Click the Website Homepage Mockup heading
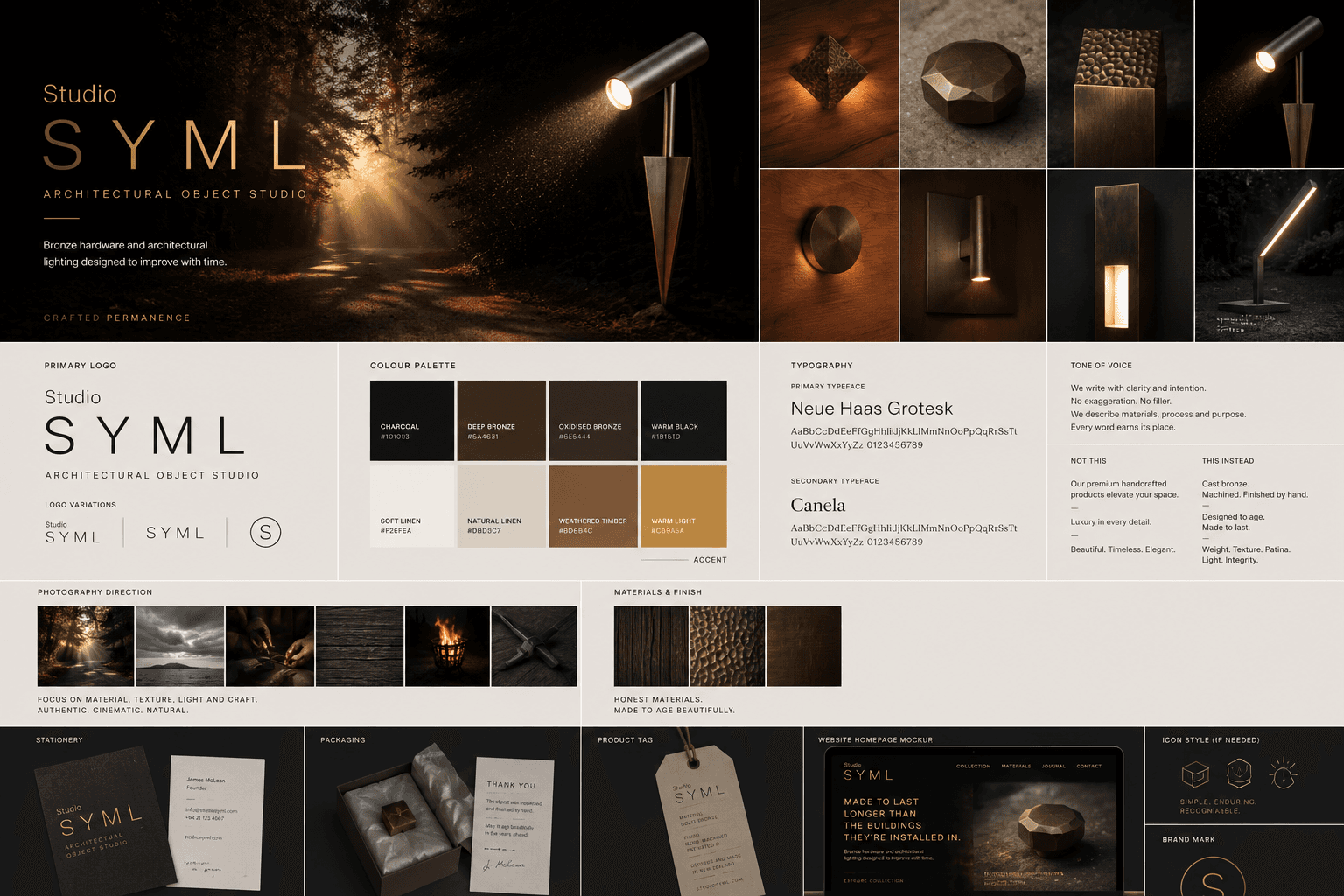This screenshot has height=896, width=1344. pos(875,740)
